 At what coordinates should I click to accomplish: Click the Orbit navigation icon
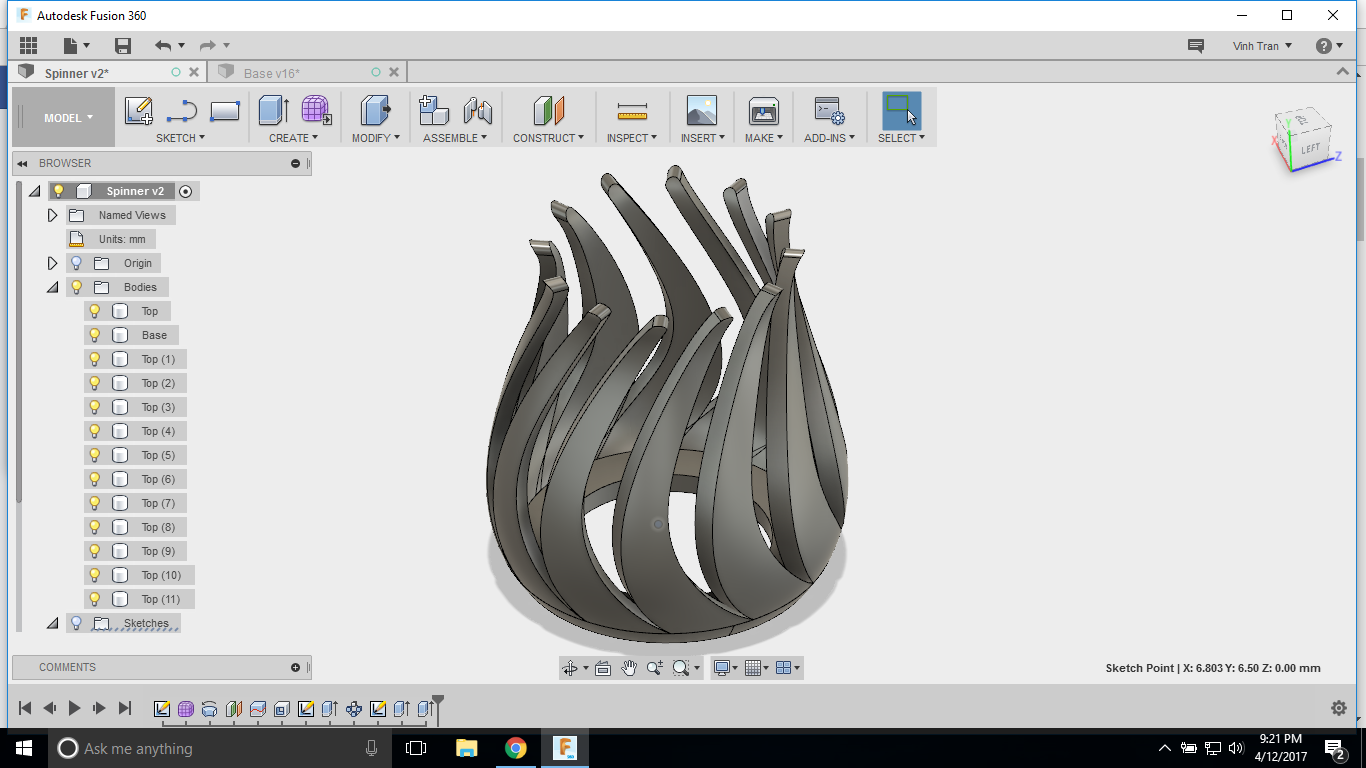[570, 668]
